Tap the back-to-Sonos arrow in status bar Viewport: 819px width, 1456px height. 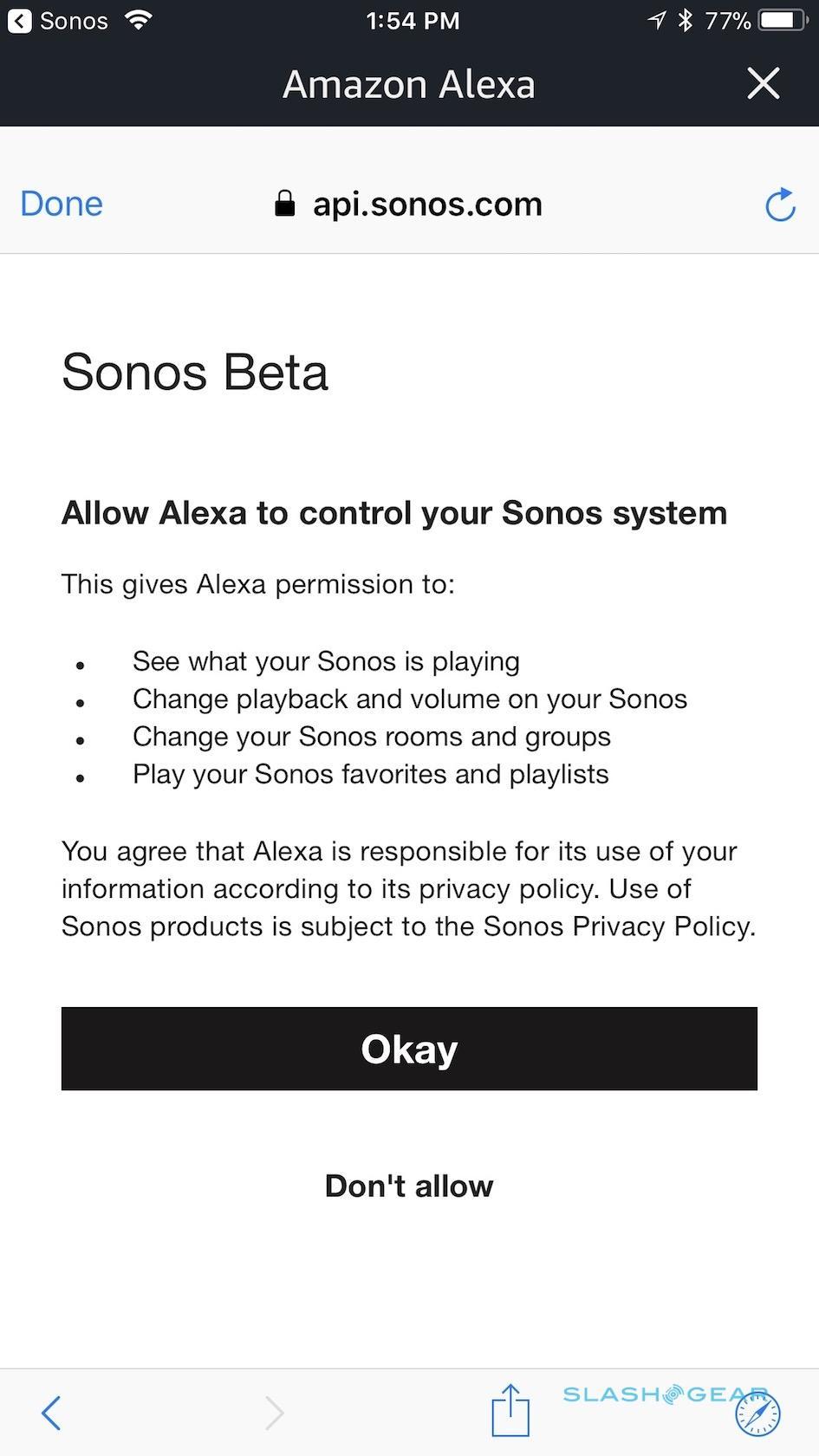[x=20, y=21]
